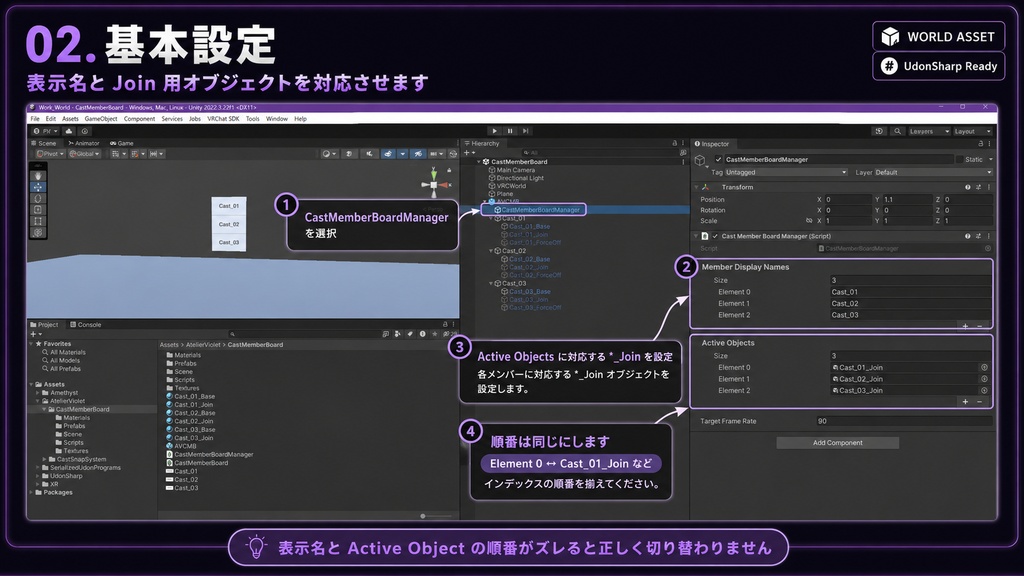
Task: Collapse the Cast_03 hierarchy node
Action: click(492, 283)
